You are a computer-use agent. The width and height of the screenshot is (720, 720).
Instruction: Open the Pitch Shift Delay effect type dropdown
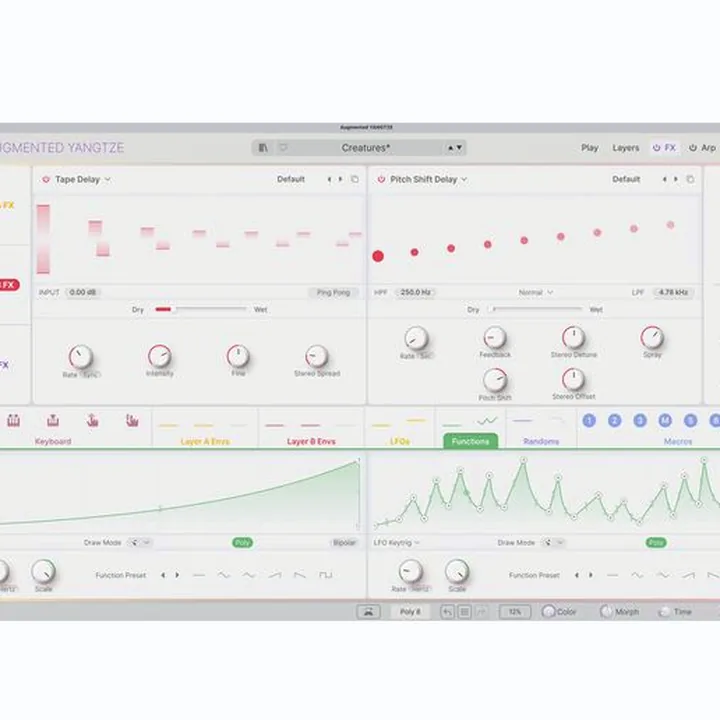tap(428, 180)
